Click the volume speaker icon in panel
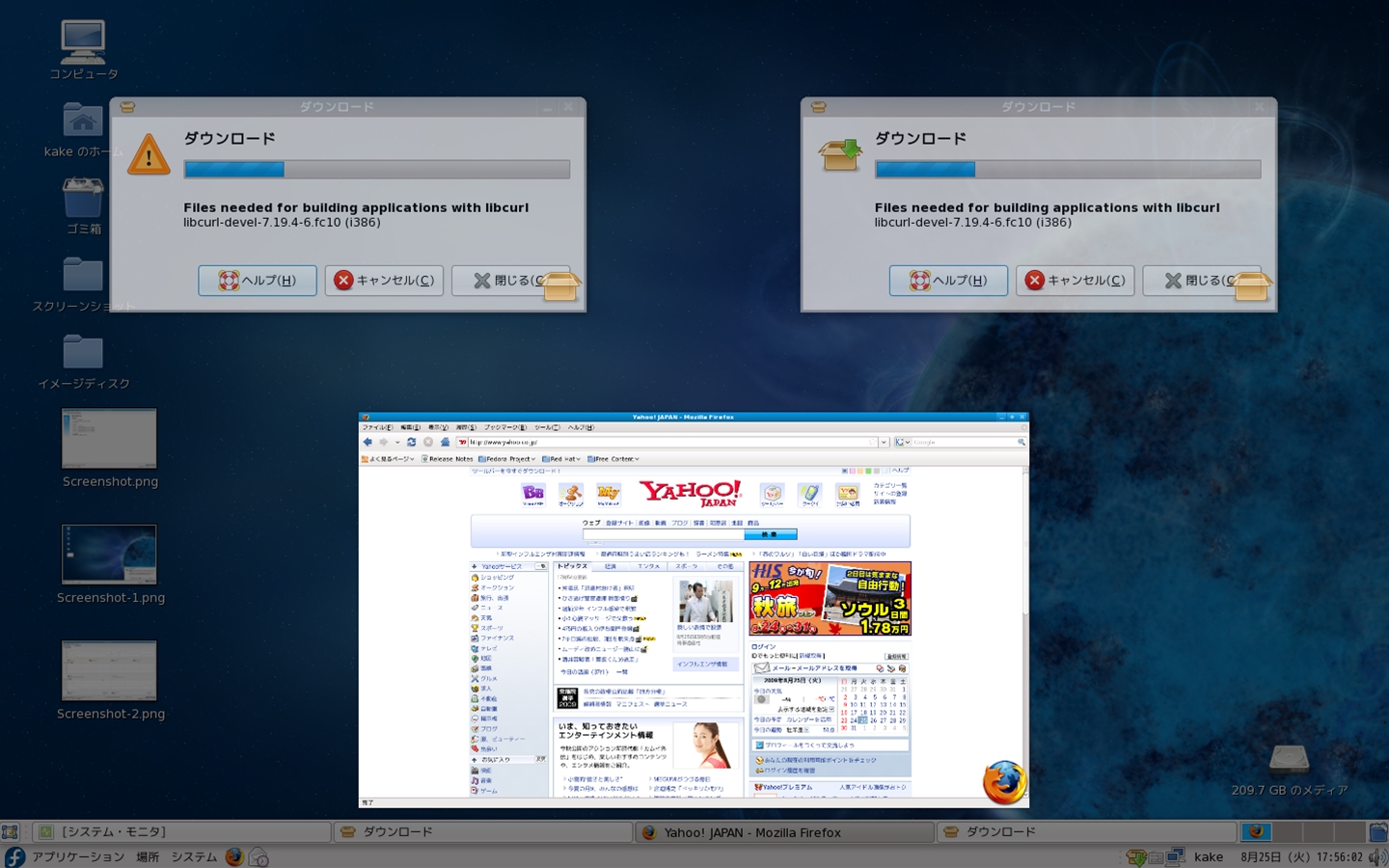 coord(1377,856)
